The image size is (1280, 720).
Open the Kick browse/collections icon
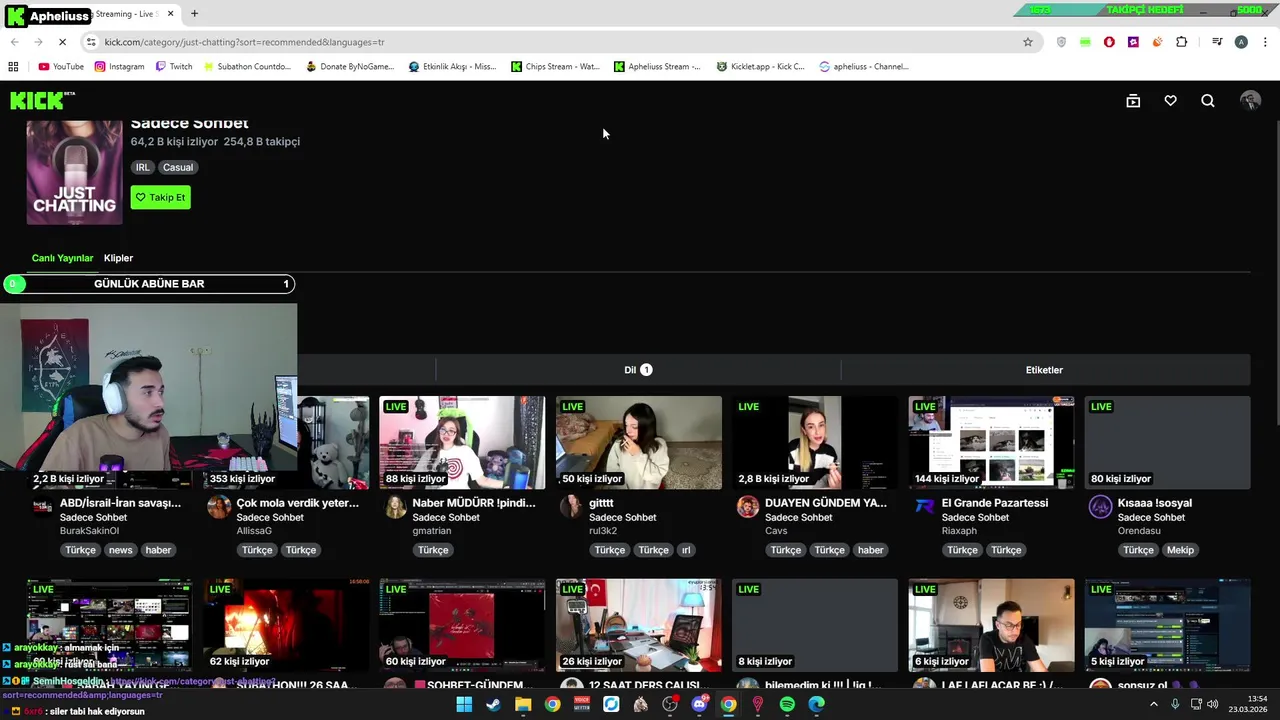pos(1133,101)
